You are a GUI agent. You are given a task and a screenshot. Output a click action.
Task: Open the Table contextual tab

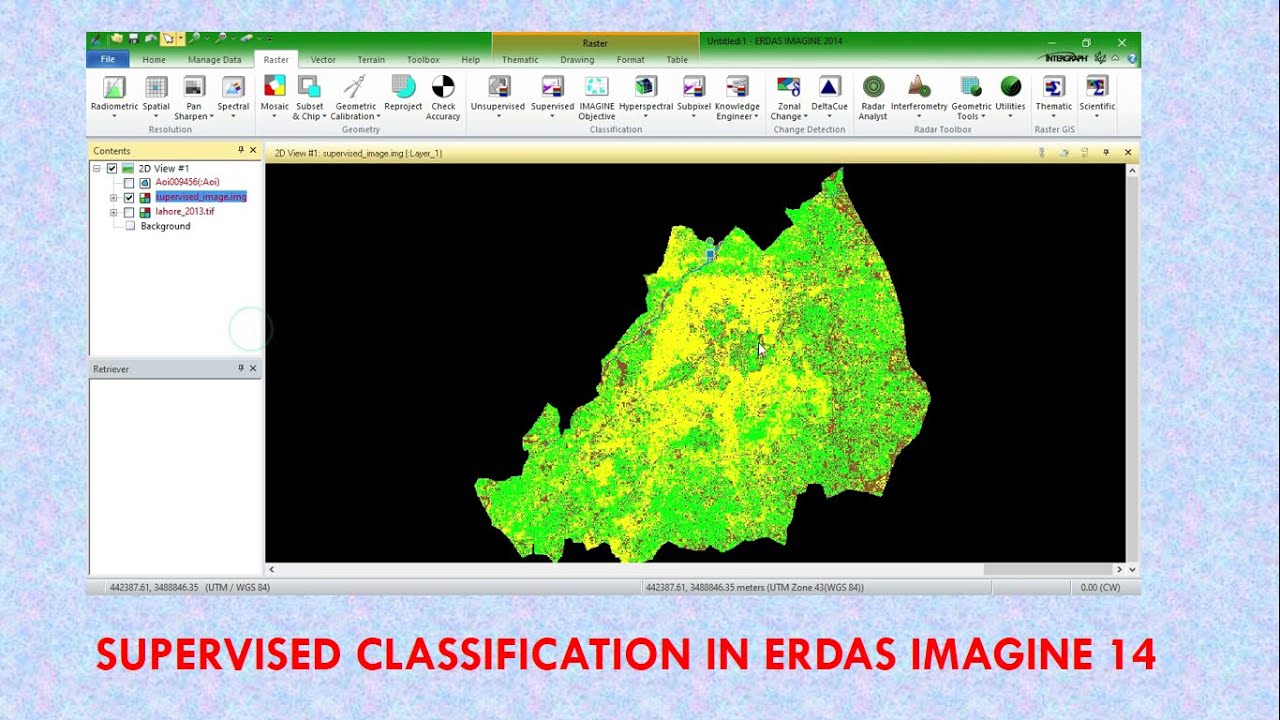[677, 60]
